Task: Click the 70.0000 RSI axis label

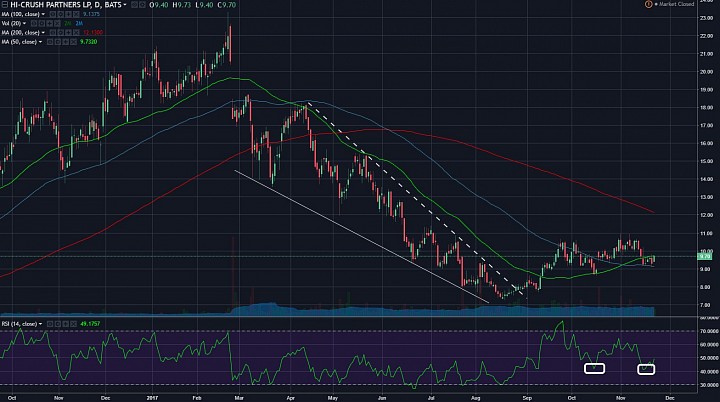Action: click(709, 331)
